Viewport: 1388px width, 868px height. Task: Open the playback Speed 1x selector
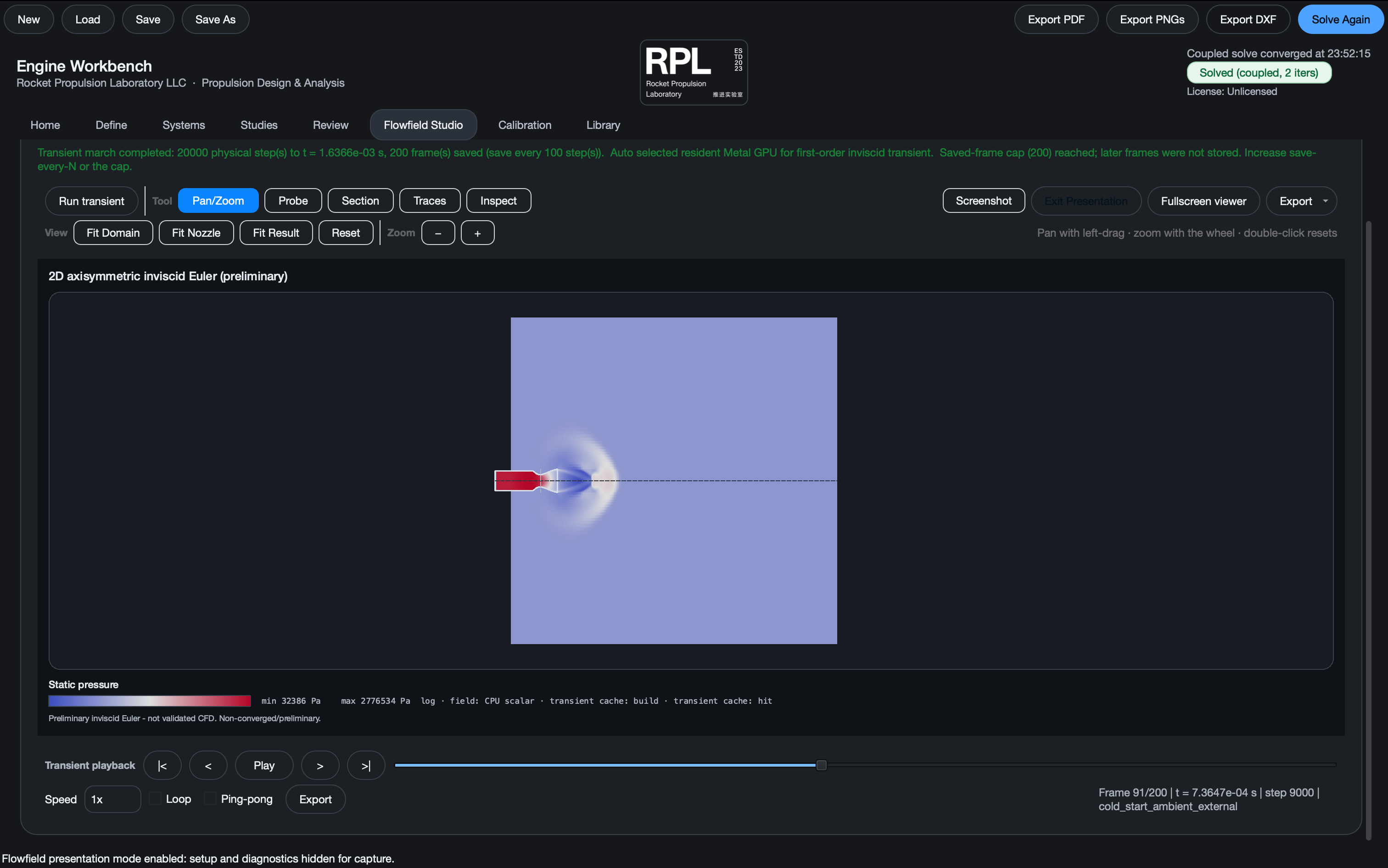click(112, 799)
